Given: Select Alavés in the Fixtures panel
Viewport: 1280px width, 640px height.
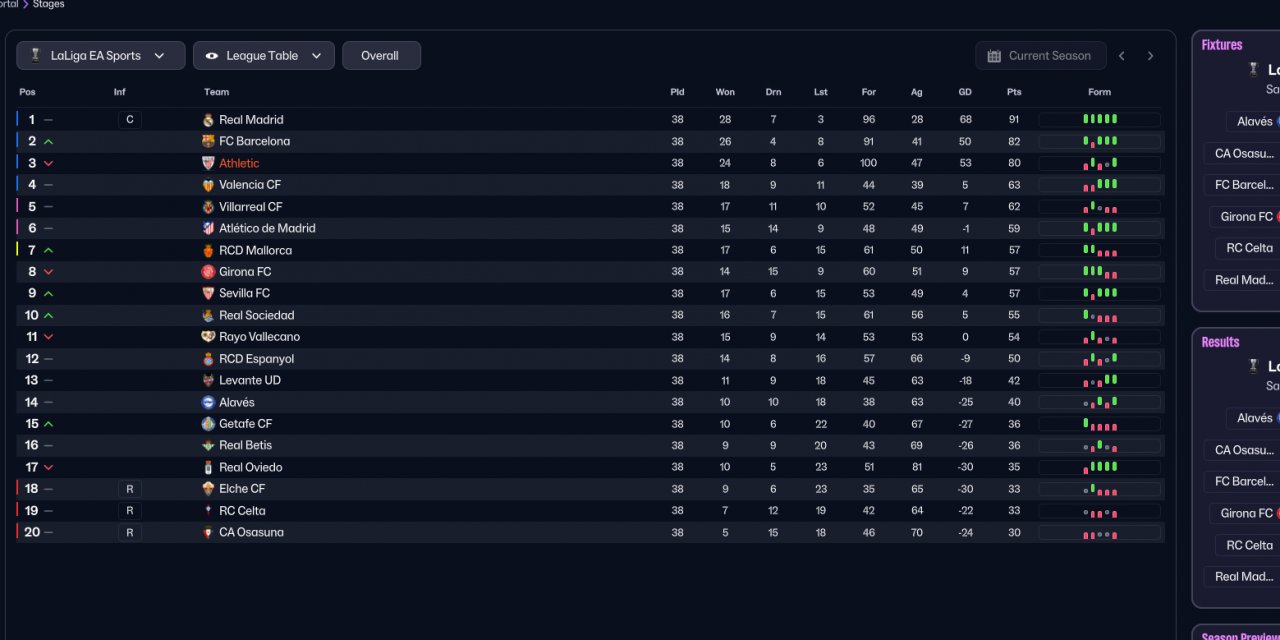Looking at the screenshot, I should (1254, 122).
